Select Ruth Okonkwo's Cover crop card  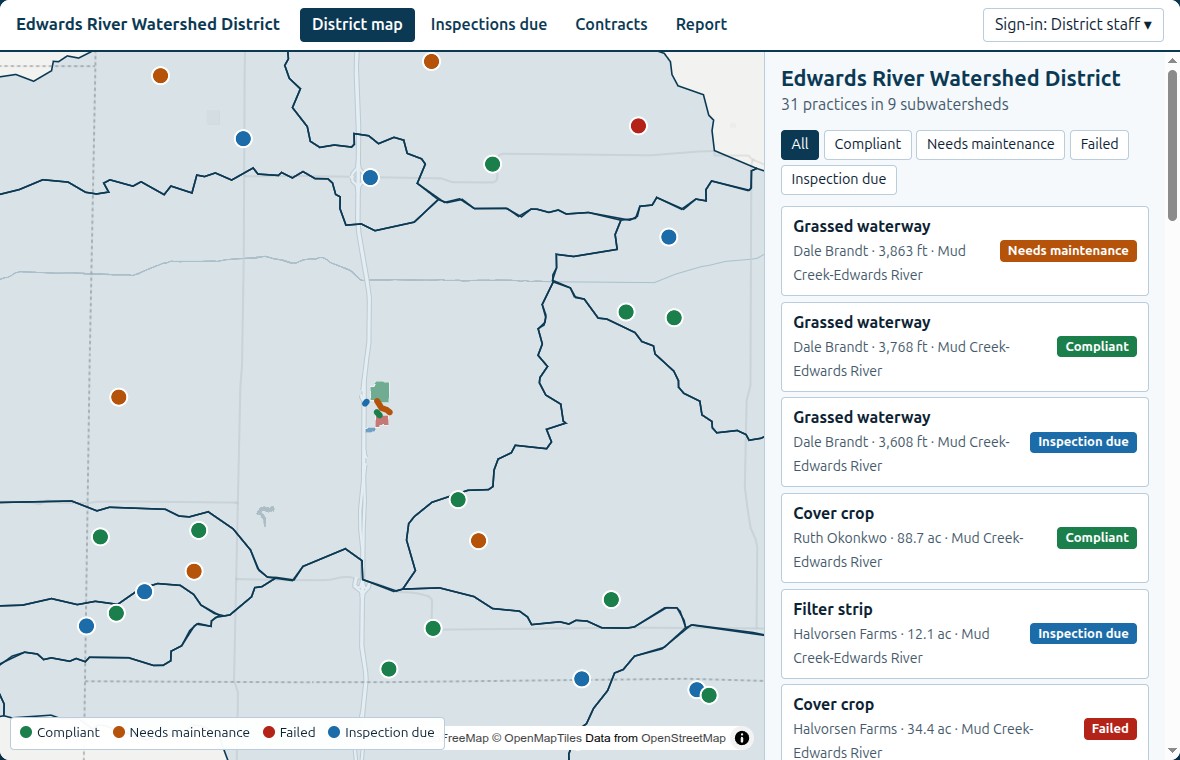point(965,538)
